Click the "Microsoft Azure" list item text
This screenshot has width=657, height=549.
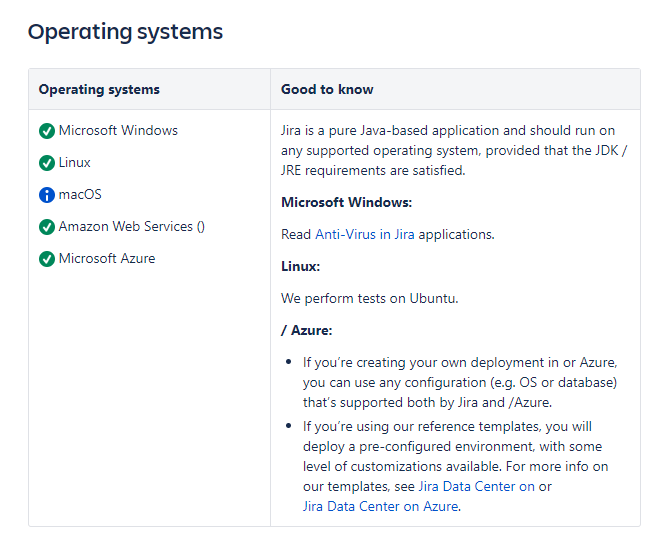107,258
